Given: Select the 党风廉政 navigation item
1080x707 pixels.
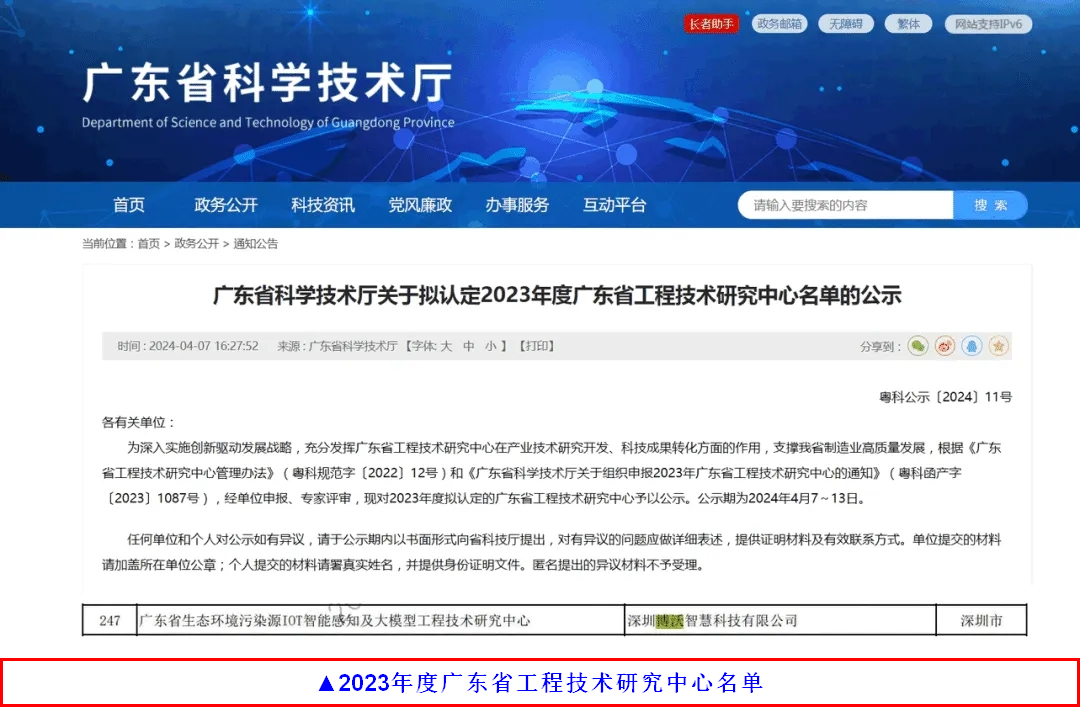Looking at the screenshot, I should point(420,205).
